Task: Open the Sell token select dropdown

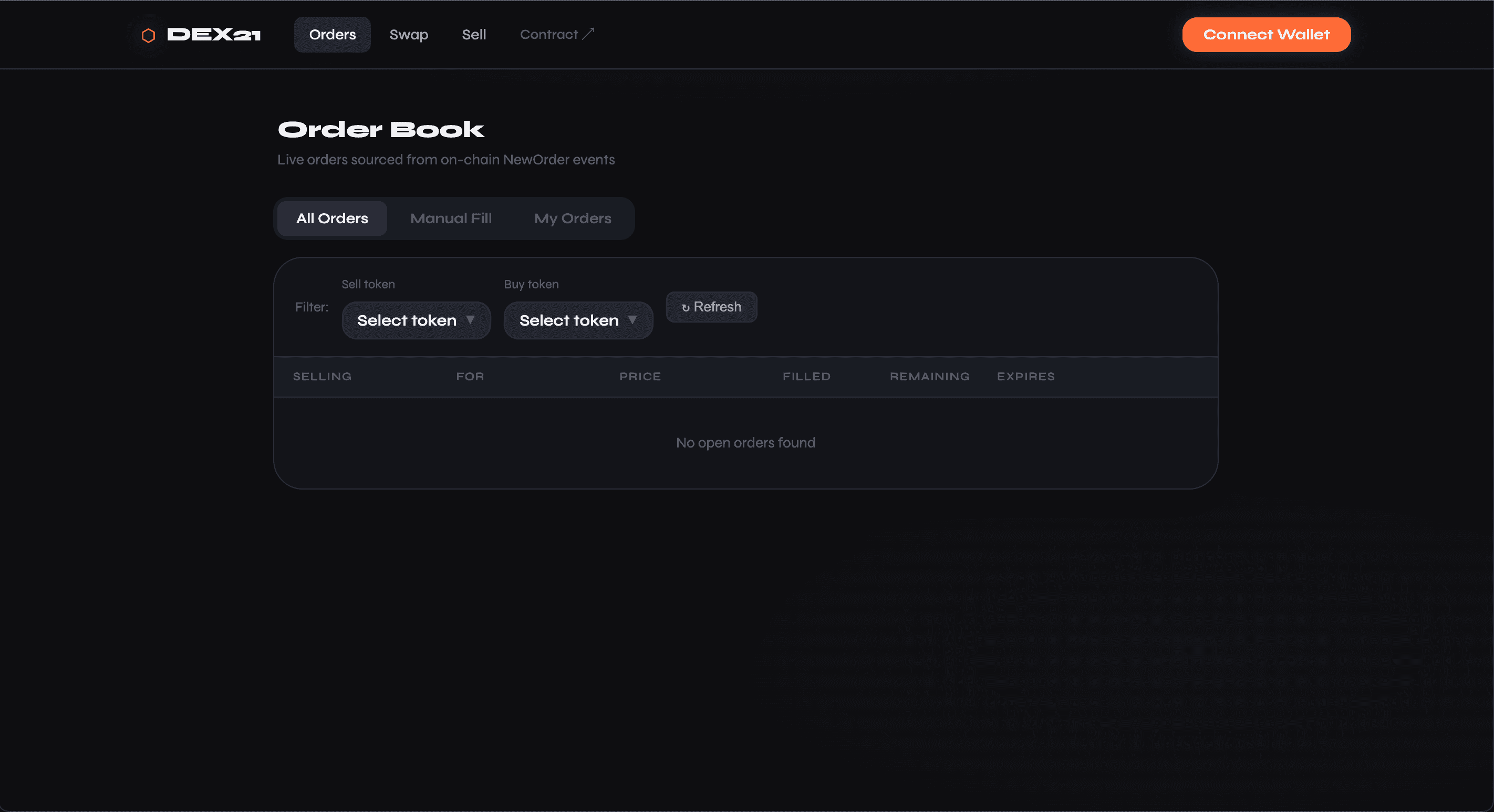Action: point(417,320)
